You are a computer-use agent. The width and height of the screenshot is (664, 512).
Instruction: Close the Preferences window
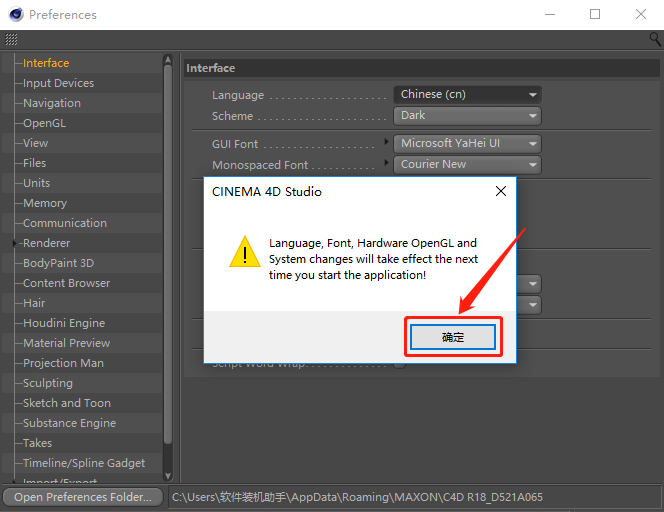tap(641, 14)
